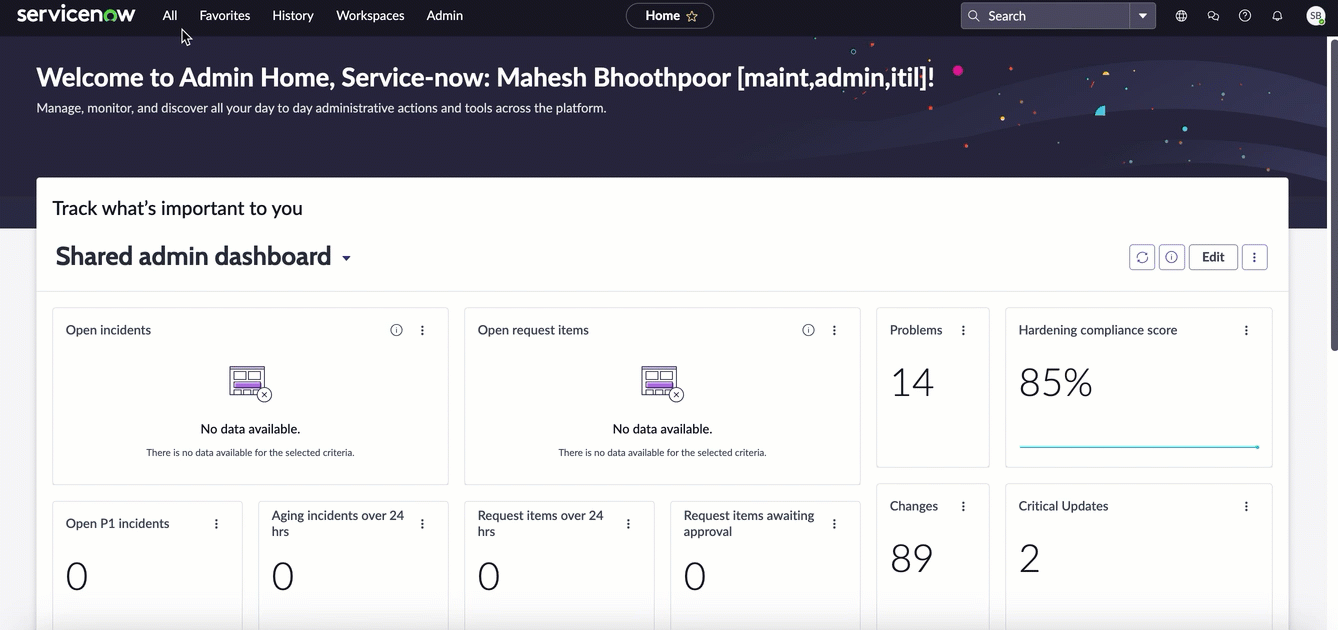1338x630 pixels.
Task: Click the "Track what's important to you" heading
Action: click(x=177, y=208)
